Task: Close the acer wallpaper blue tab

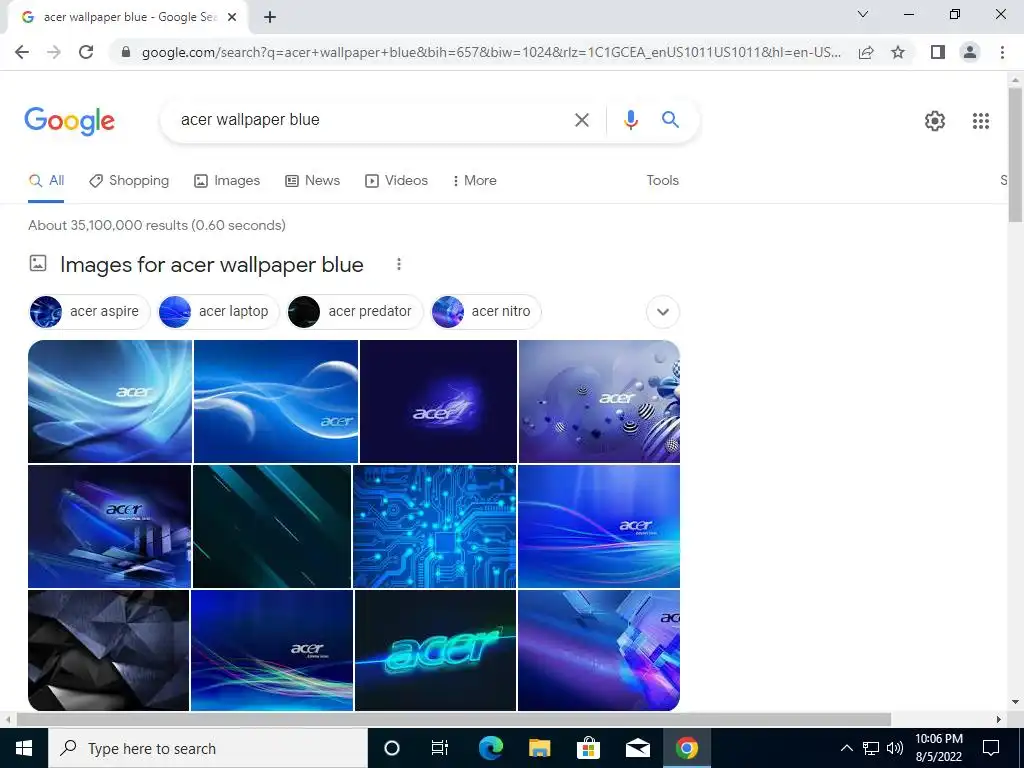Action: (232, 17)
